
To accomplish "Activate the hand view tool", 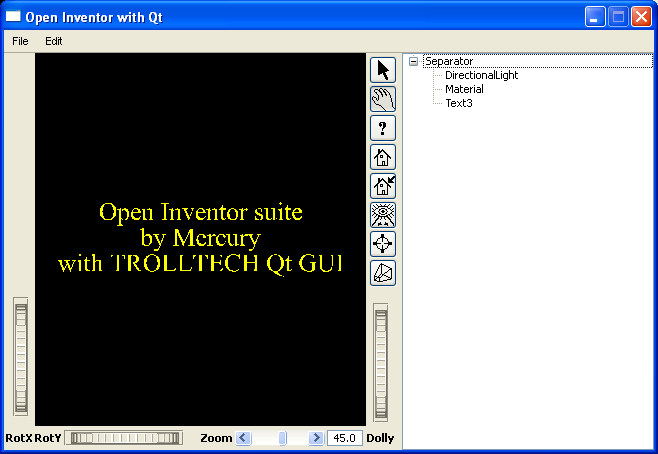I will pyautogui.click(x=383, y=99).
